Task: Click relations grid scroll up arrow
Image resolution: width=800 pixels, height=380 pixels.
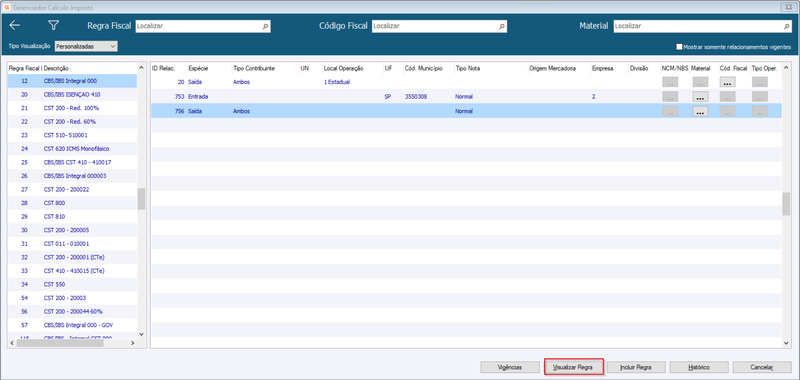Action: (x=786, y=68)
